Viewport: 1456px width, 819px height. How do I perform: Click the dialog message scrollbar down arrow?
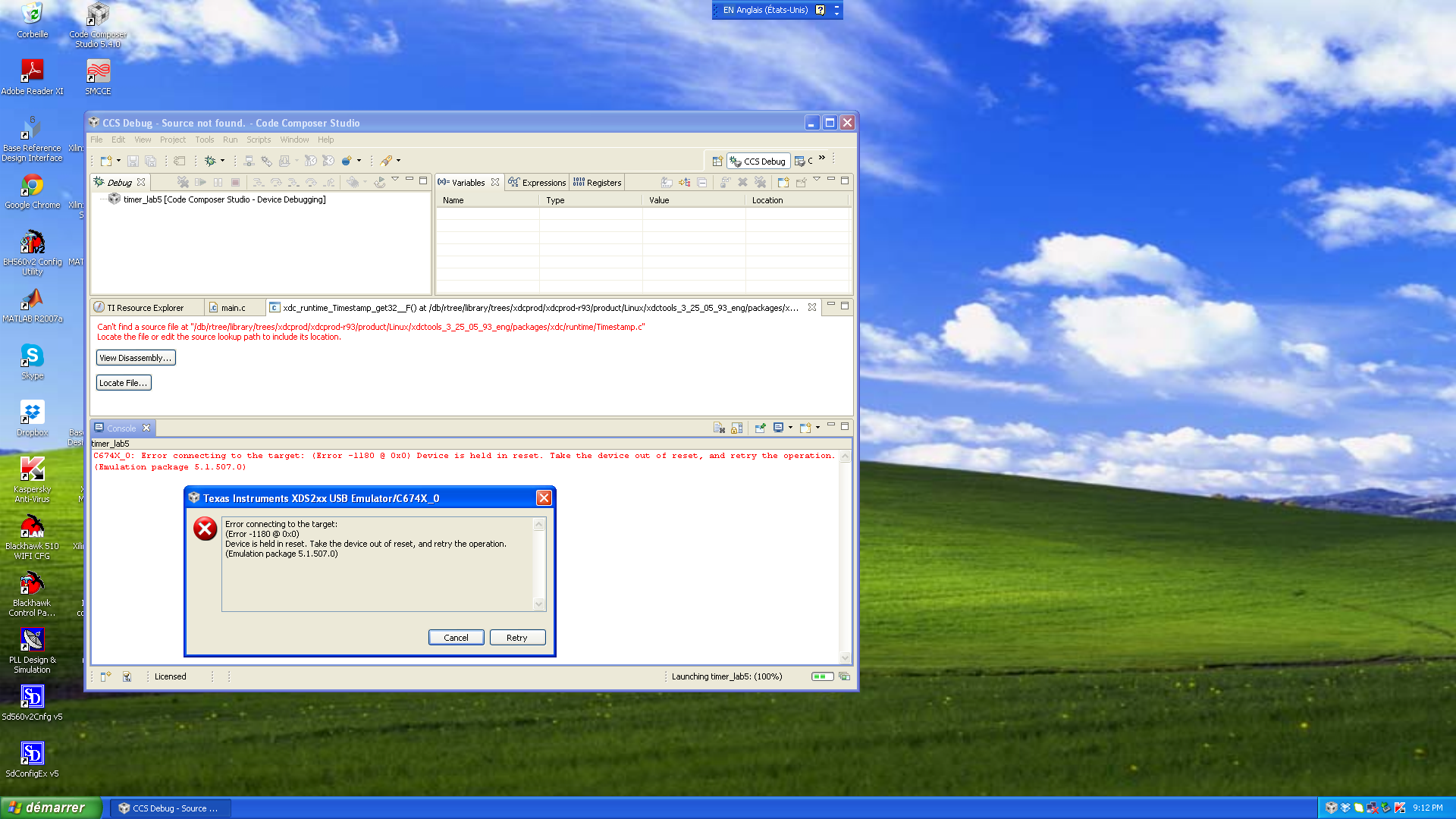click(x=539, y=604)
